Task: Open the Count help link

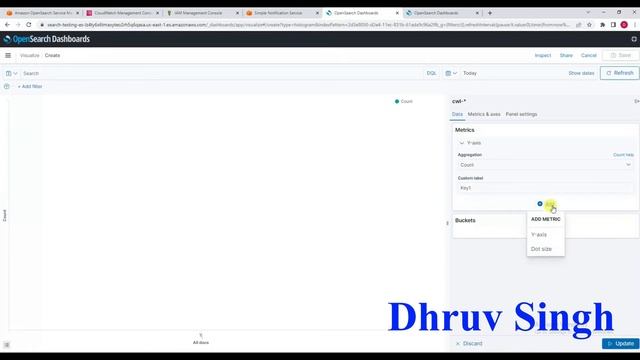Action: click(623, 155)
